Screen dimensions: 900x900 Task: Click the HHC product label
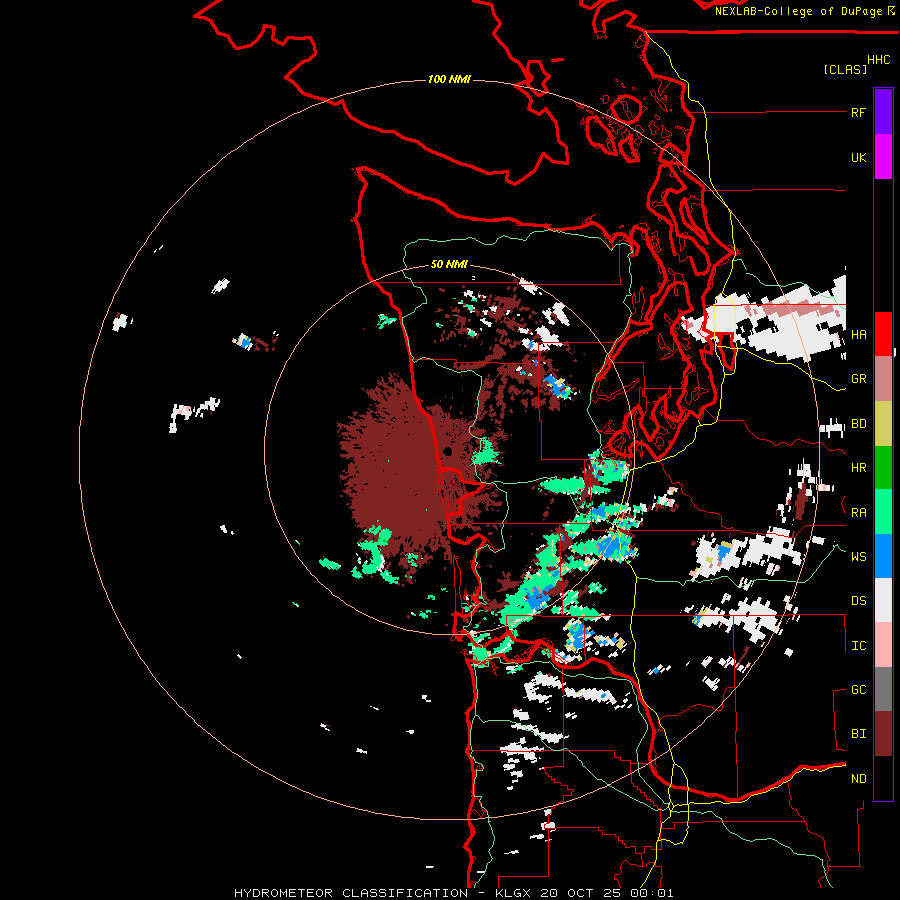pos(878,60)
